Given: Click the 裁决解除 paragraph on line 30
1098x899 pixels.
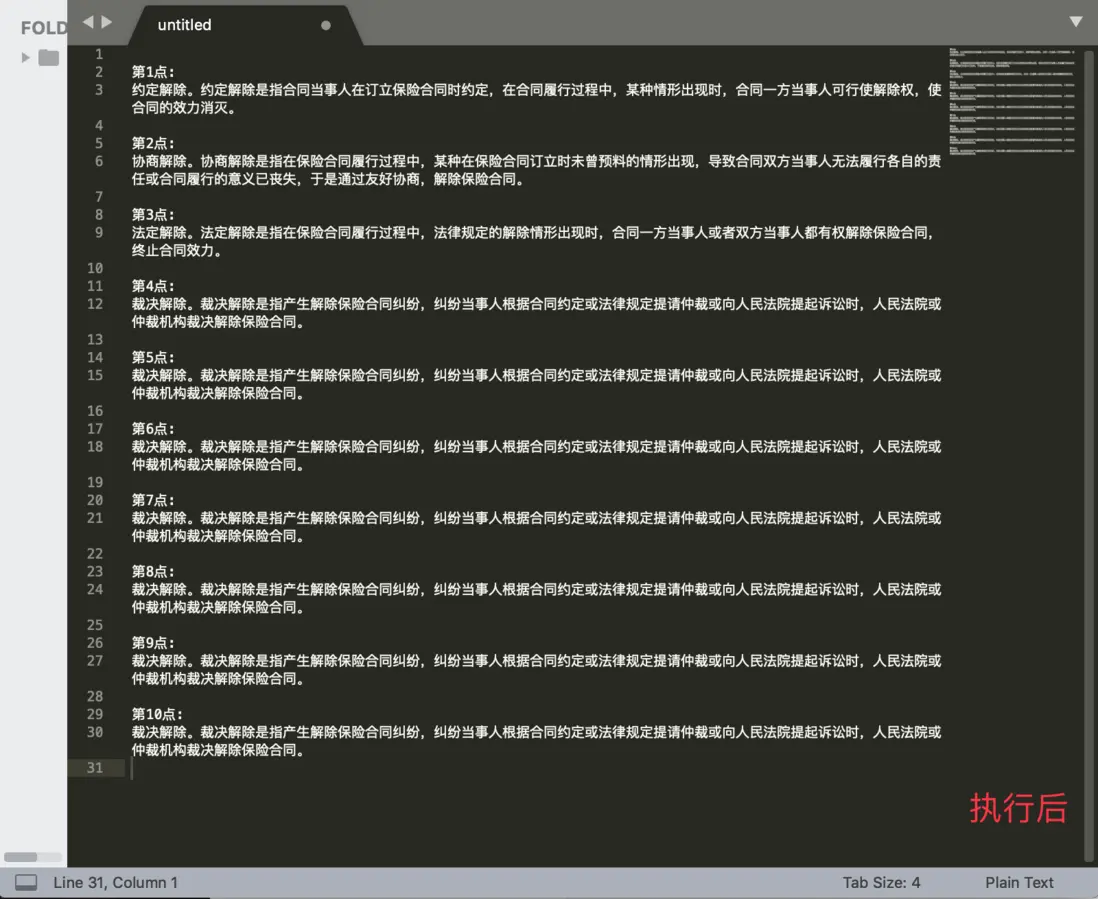Looking at the screenshot, I should 536,741.
